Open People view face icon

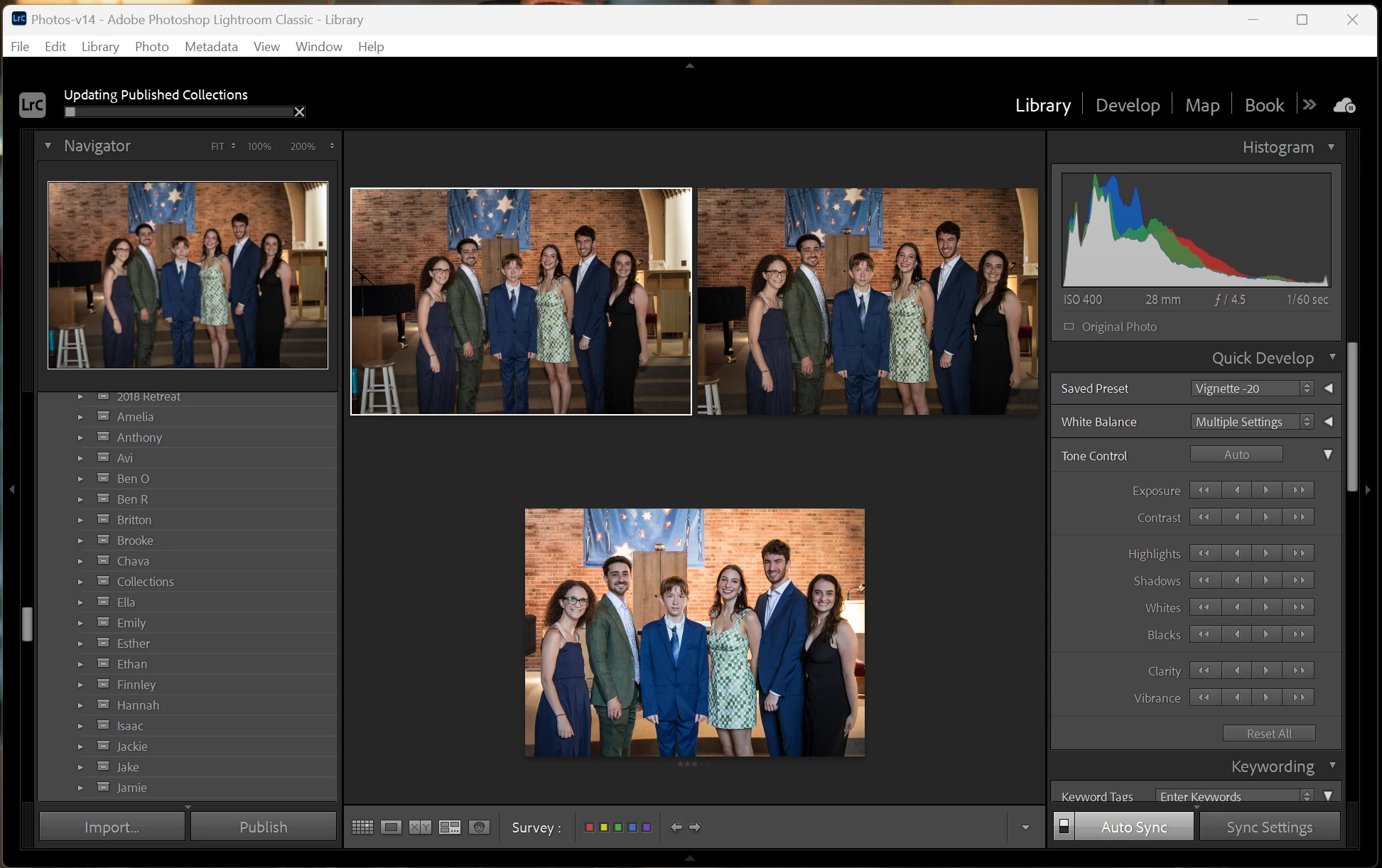tap(480, 827)
